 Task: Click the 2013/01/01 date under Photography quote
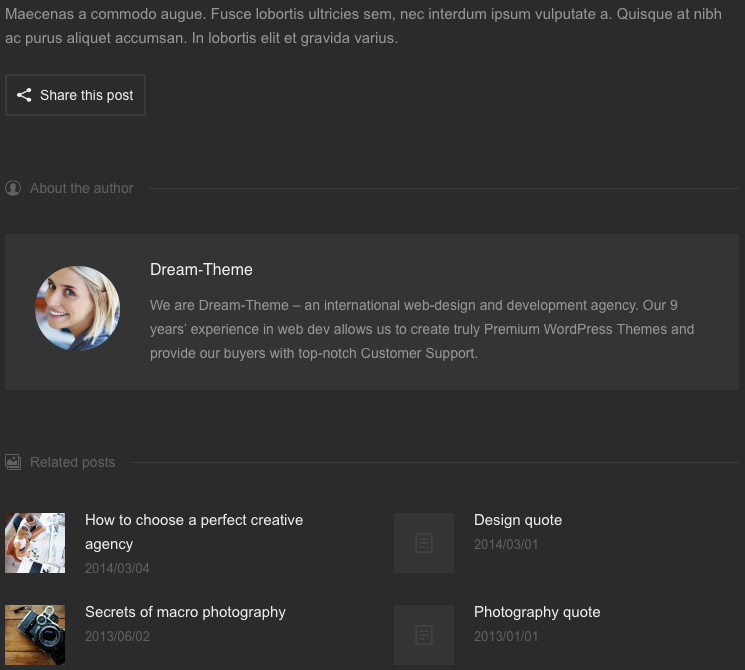pos(506,636)
